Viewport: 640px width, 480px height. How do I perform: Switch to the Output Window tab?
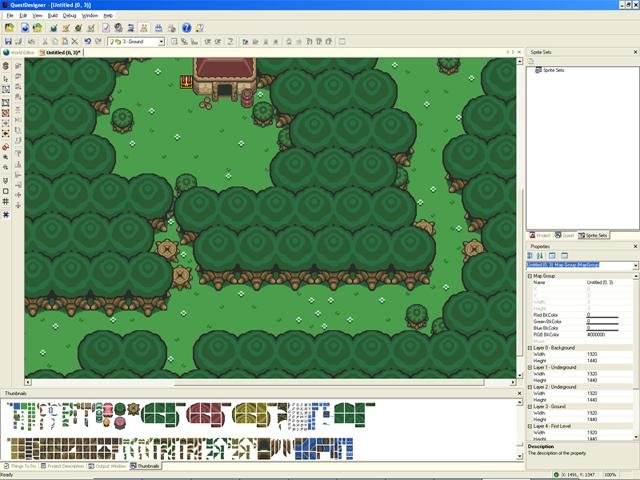pos(108,466)
